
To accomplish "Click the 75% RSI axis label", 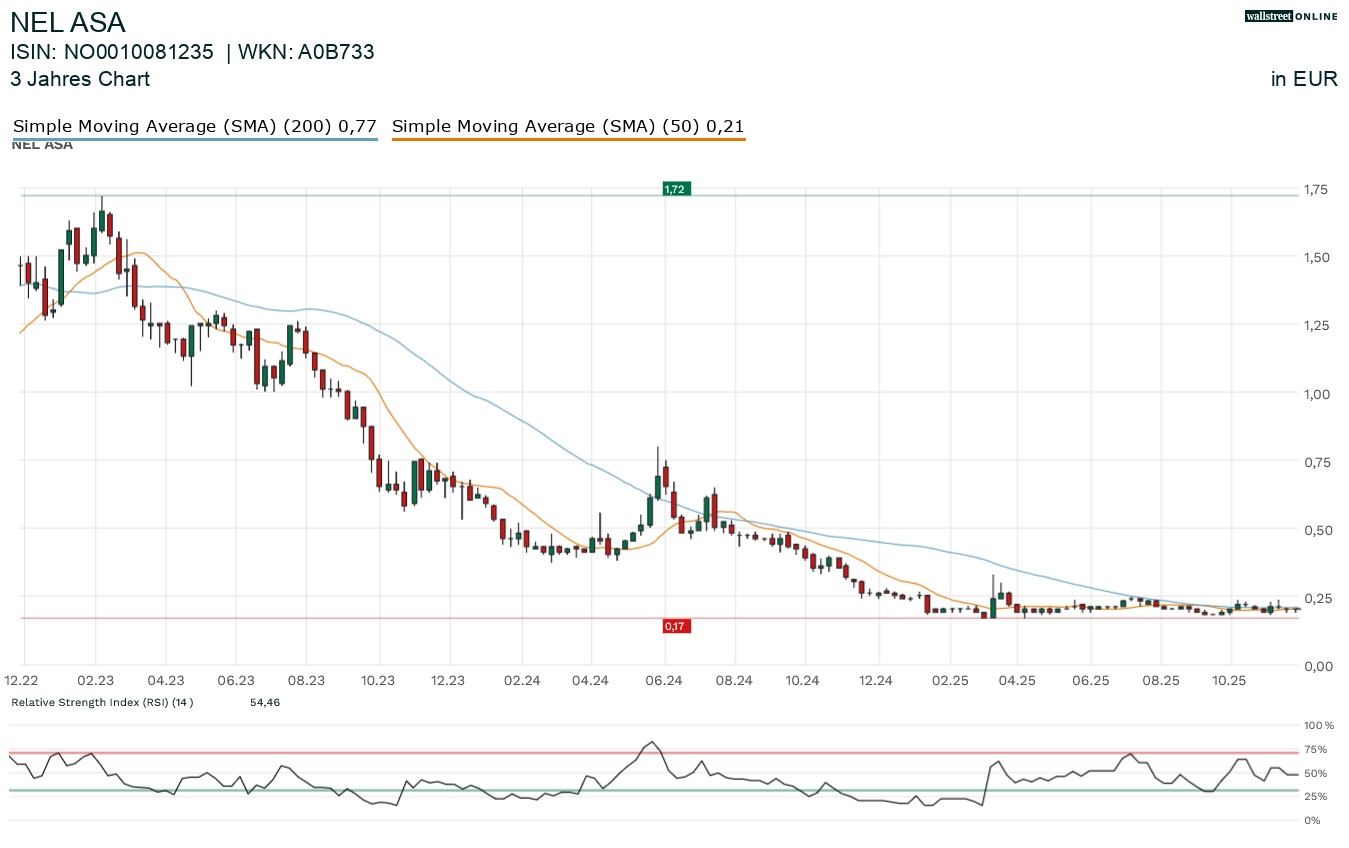I will coord(1316,749).
